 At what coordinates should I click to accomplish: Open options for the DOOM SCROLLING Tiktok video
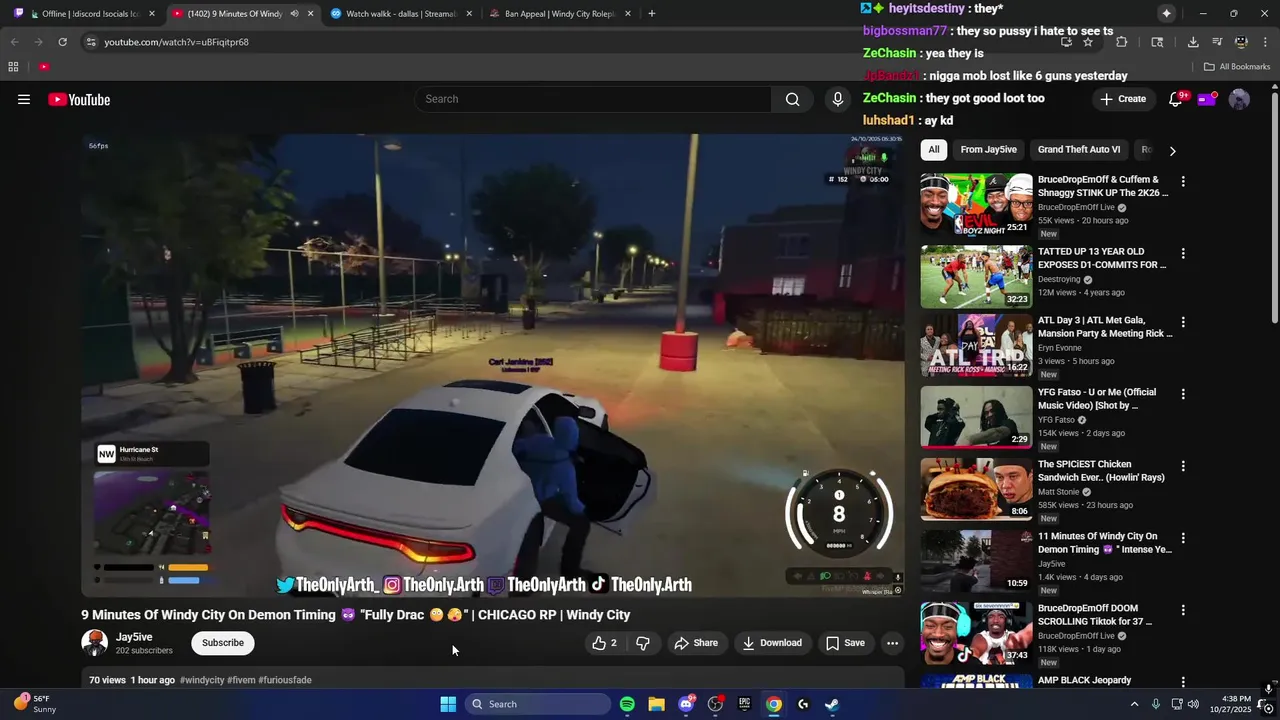pyautogui.click(x=1183, y=610)
